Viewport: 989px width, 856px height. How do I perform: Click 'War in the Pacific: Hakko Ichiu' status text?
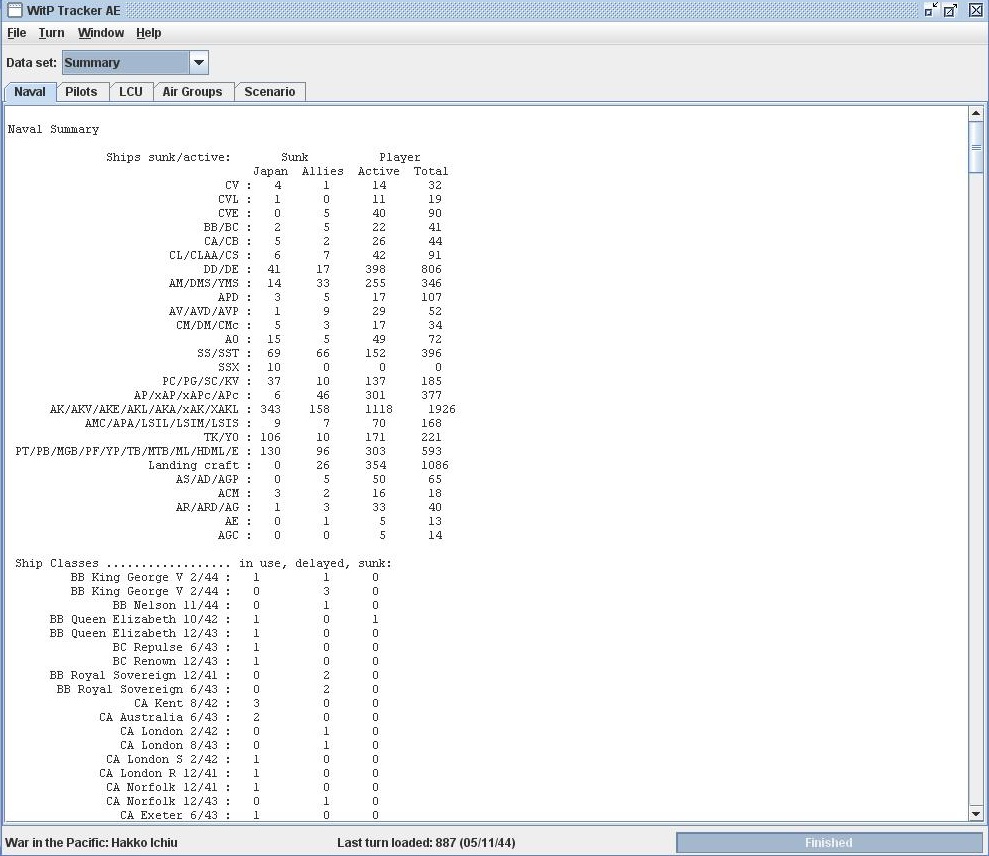pyautogui.click(x=91, y=843)
